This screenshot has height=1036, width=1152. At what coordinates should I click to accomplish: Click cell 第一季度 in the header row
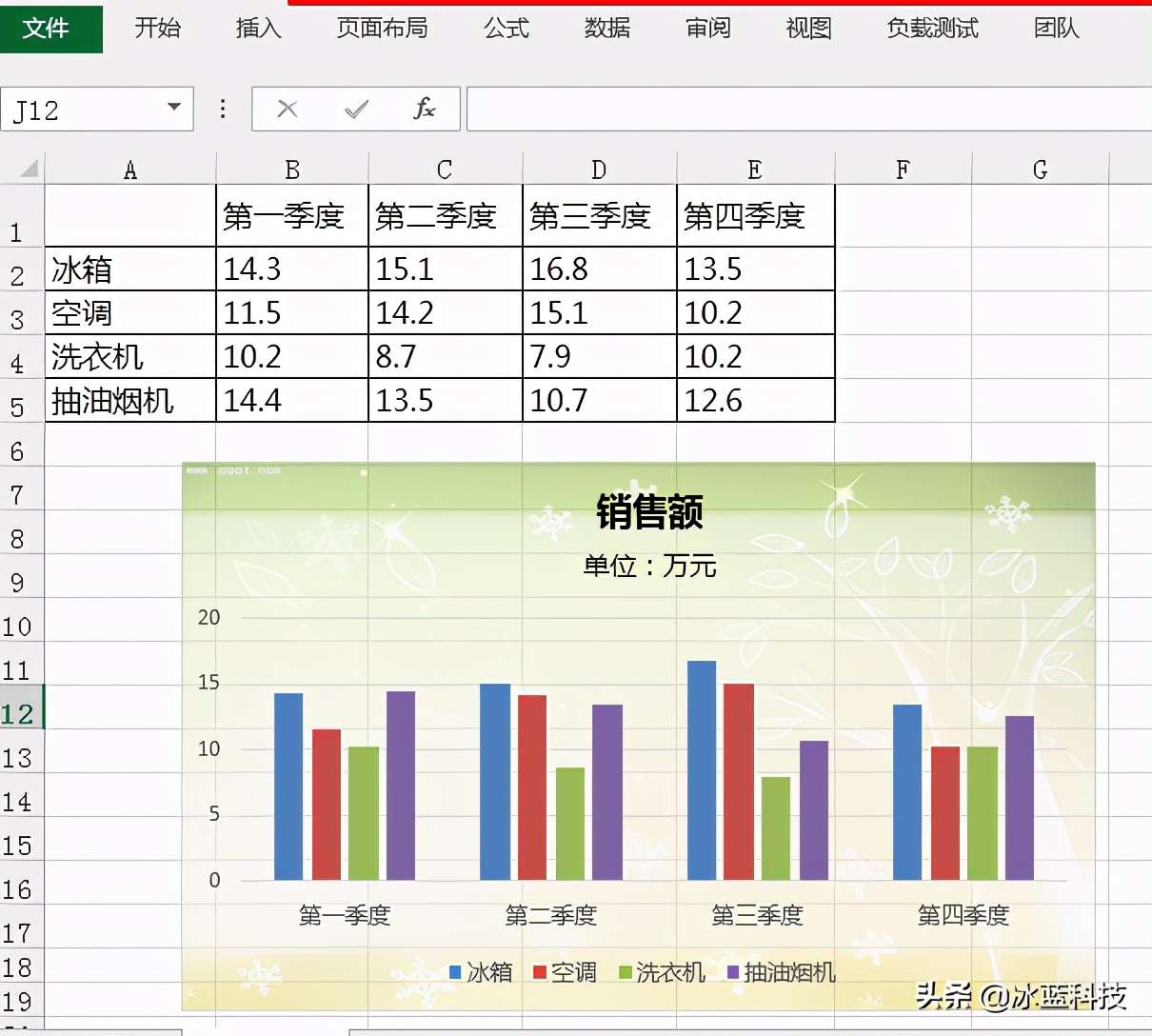tap(292, 216)
